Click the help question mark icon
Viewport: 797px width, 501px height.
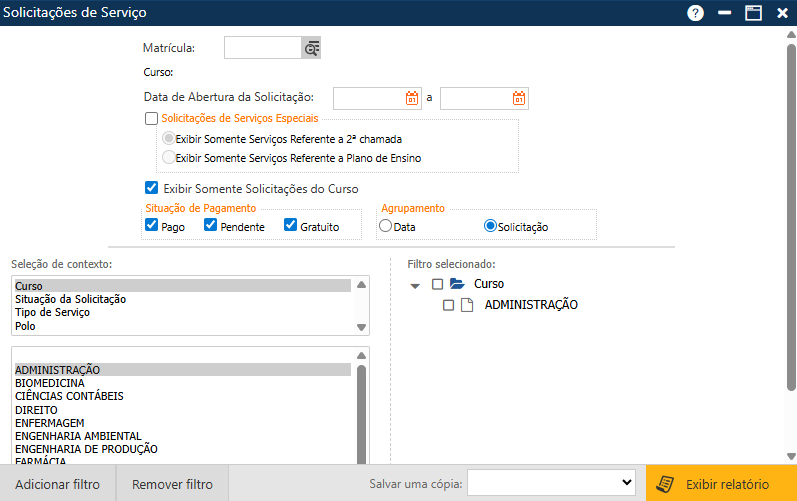point(696,13)
